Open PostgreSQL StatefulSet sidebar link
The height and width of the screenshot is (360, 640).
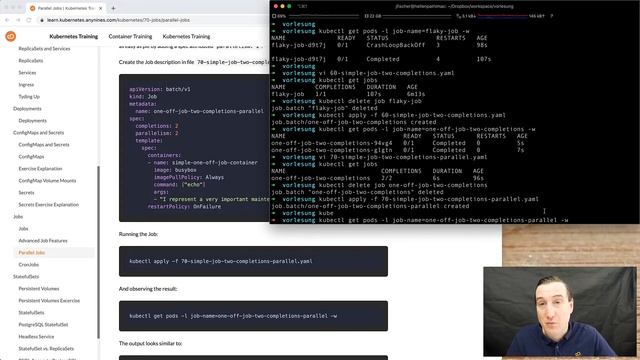coord(43,325)
